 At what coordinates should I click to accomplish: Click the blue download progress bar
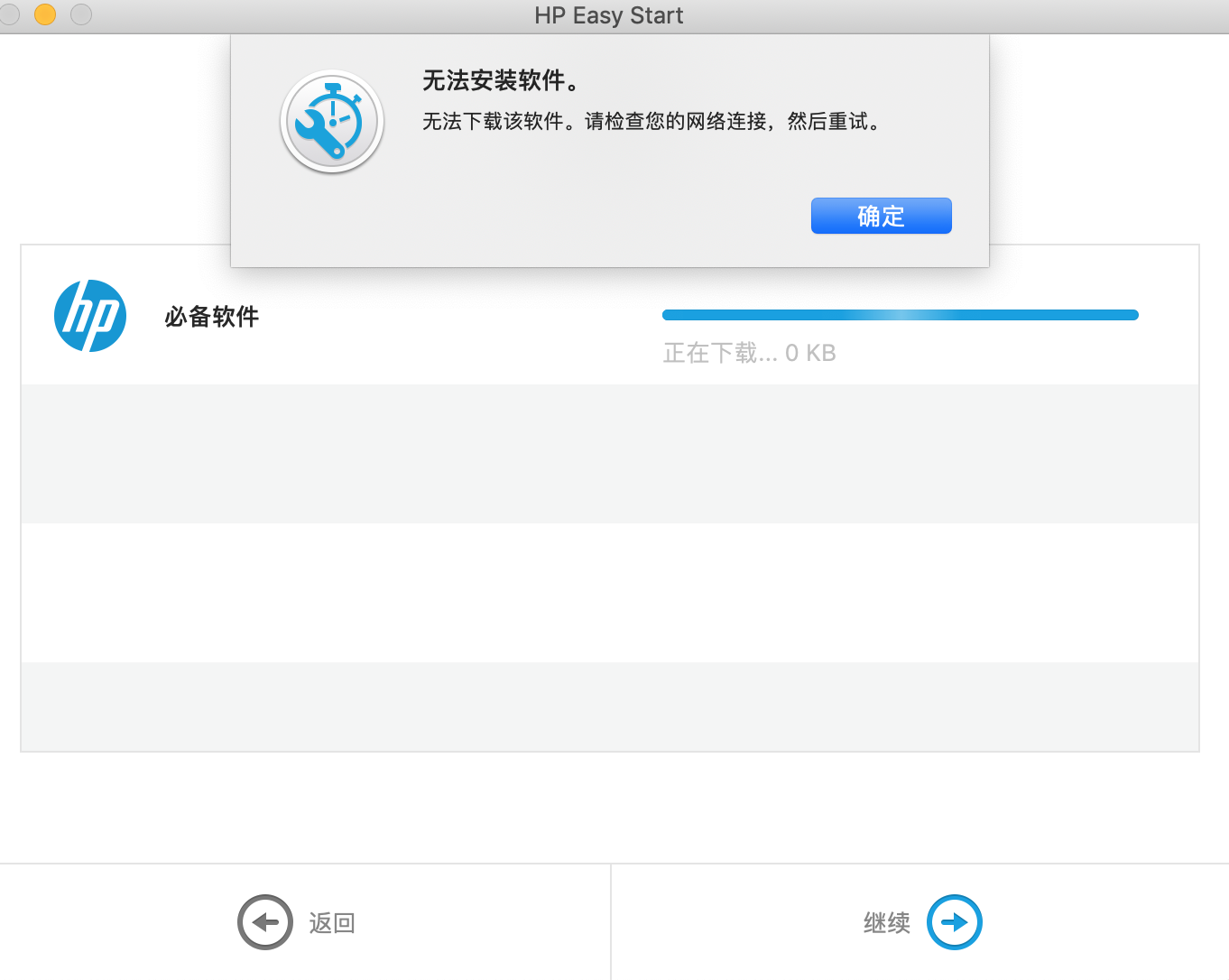(901, 315)
